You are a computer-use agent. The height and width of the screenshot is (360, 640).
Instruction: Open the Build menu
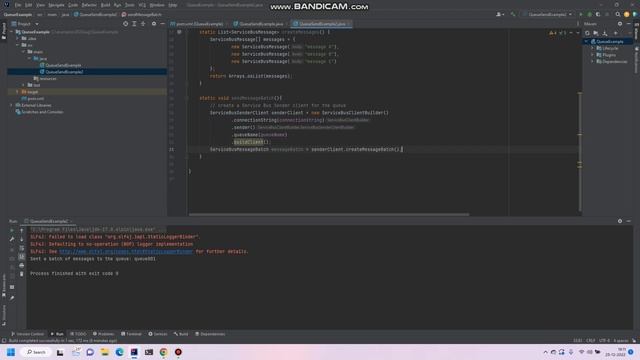pos(105,5)
